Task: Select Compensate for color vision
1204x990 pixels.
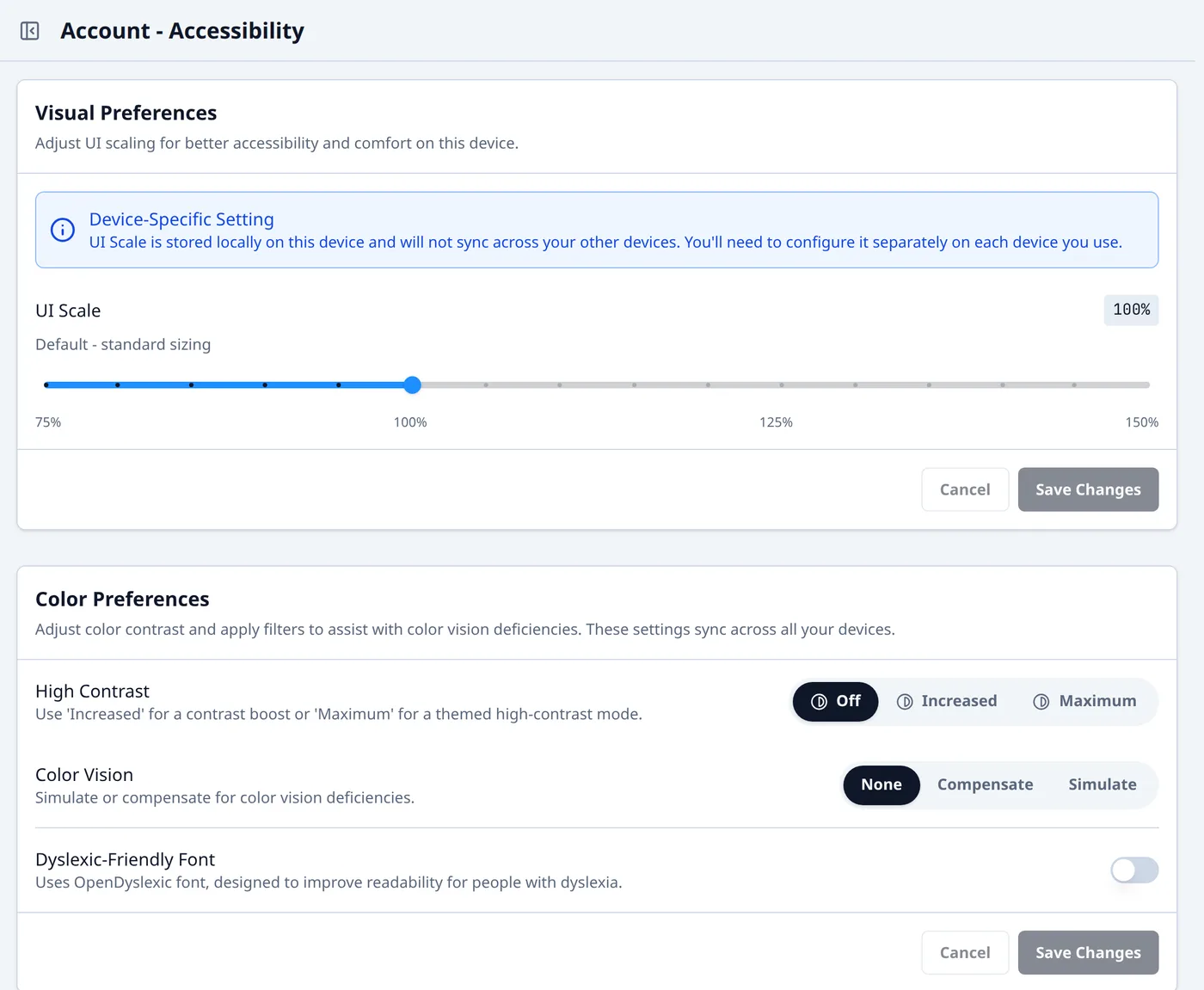Action: point(986,785)
